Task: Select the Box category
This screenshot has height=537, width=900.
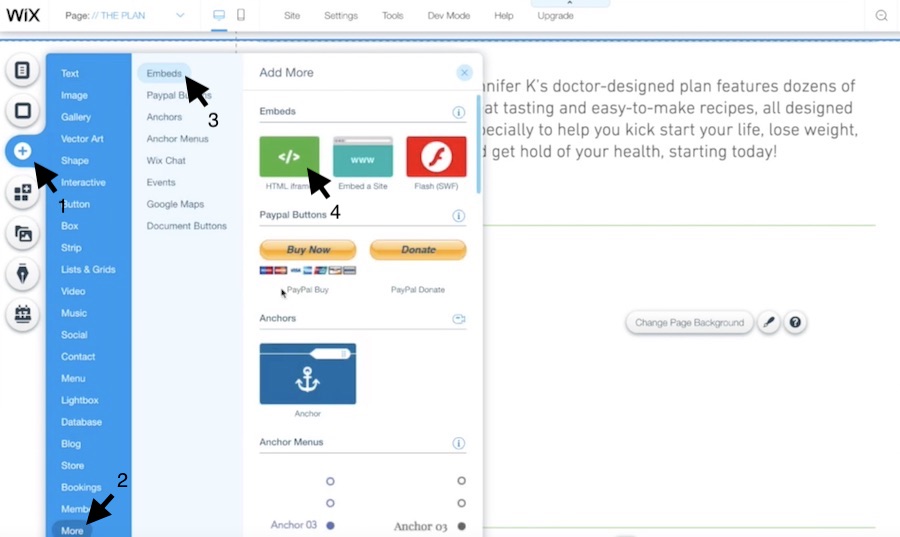Action: tap(69, 226)
